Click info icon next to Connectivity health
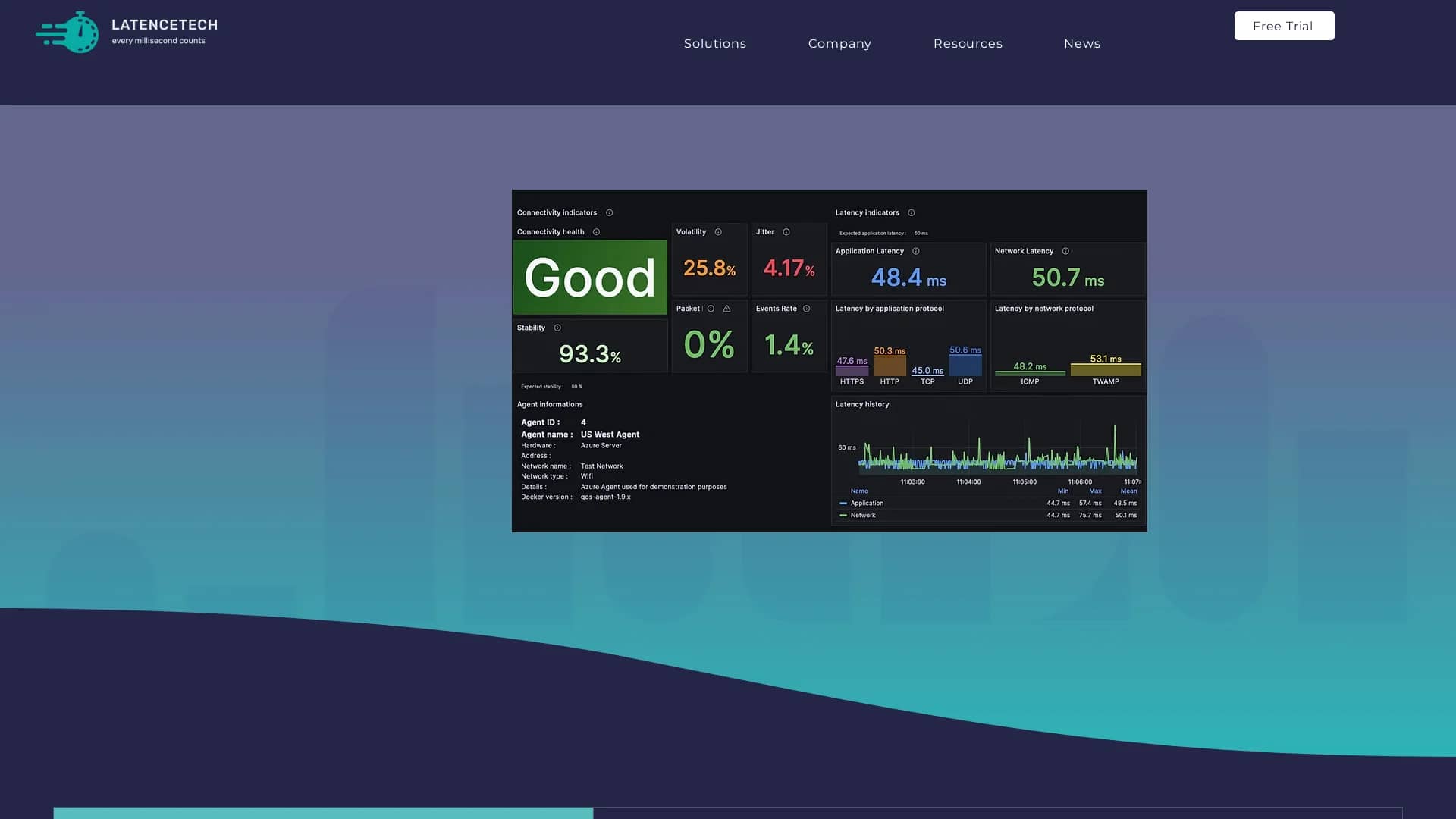Screen dimensions: 1456x819 click(596, 232)
